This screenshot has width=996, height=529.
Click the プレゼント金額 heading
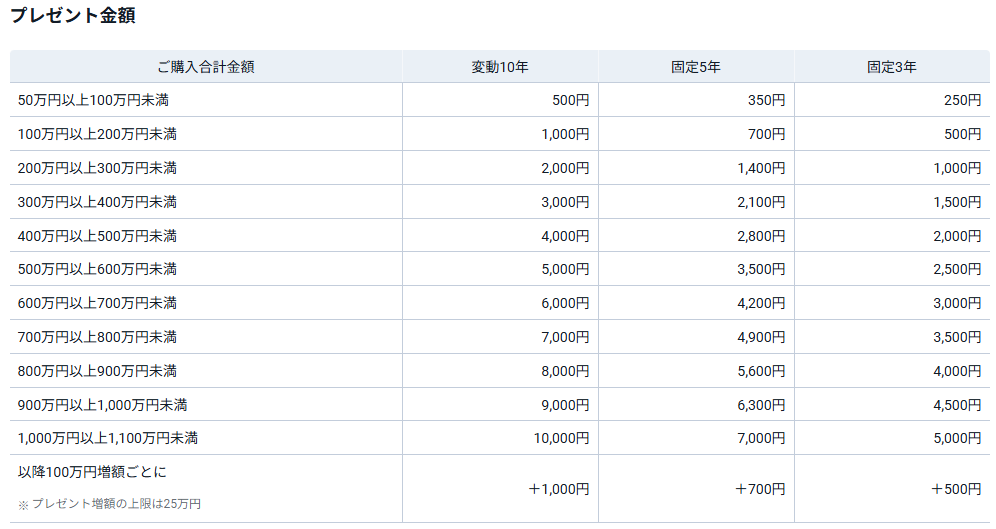tap(73, 16)
